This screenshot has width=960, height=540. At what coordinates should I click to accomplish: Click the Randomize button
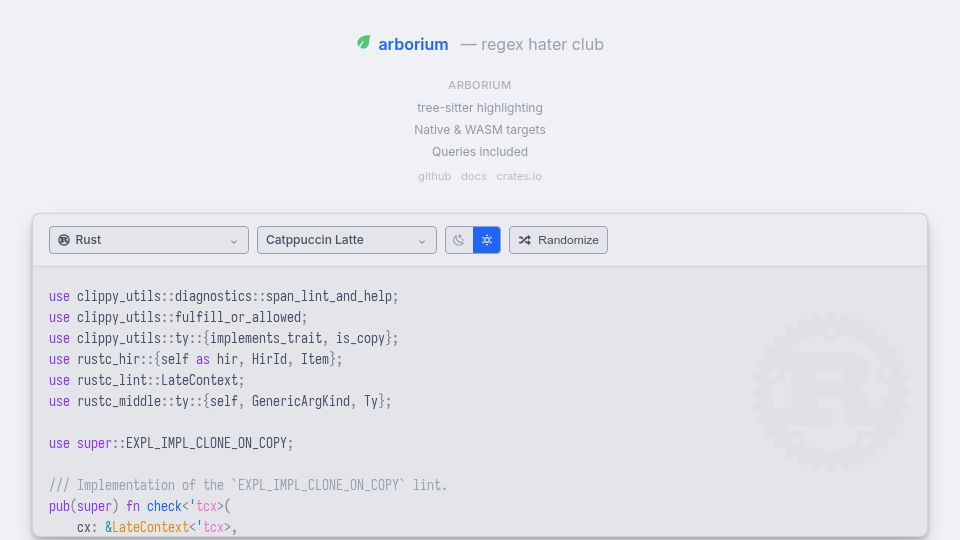[558, 240]
